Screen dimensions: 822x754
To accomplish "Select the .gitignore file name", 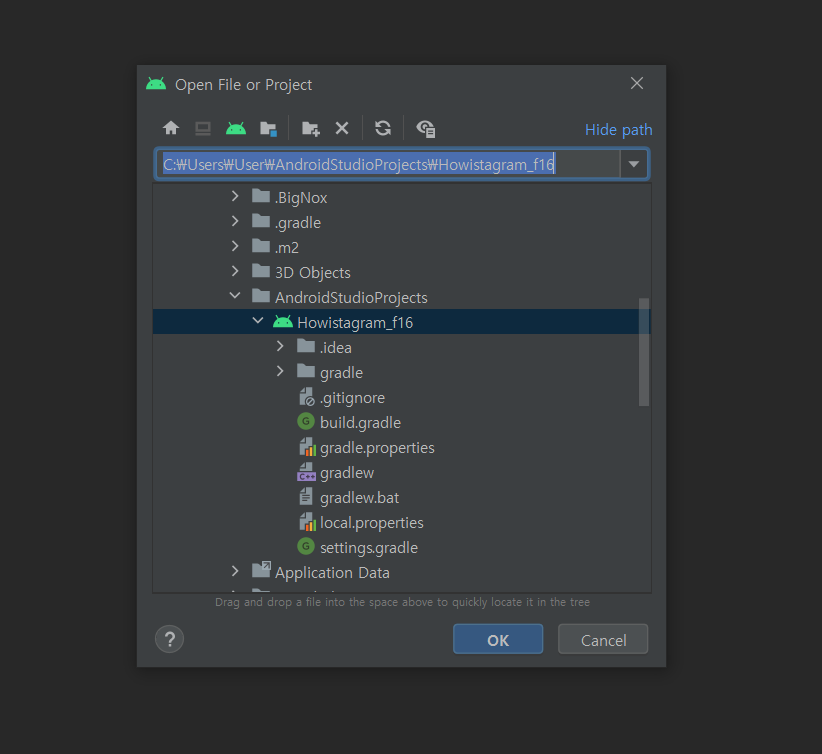I will coord(352,398).
